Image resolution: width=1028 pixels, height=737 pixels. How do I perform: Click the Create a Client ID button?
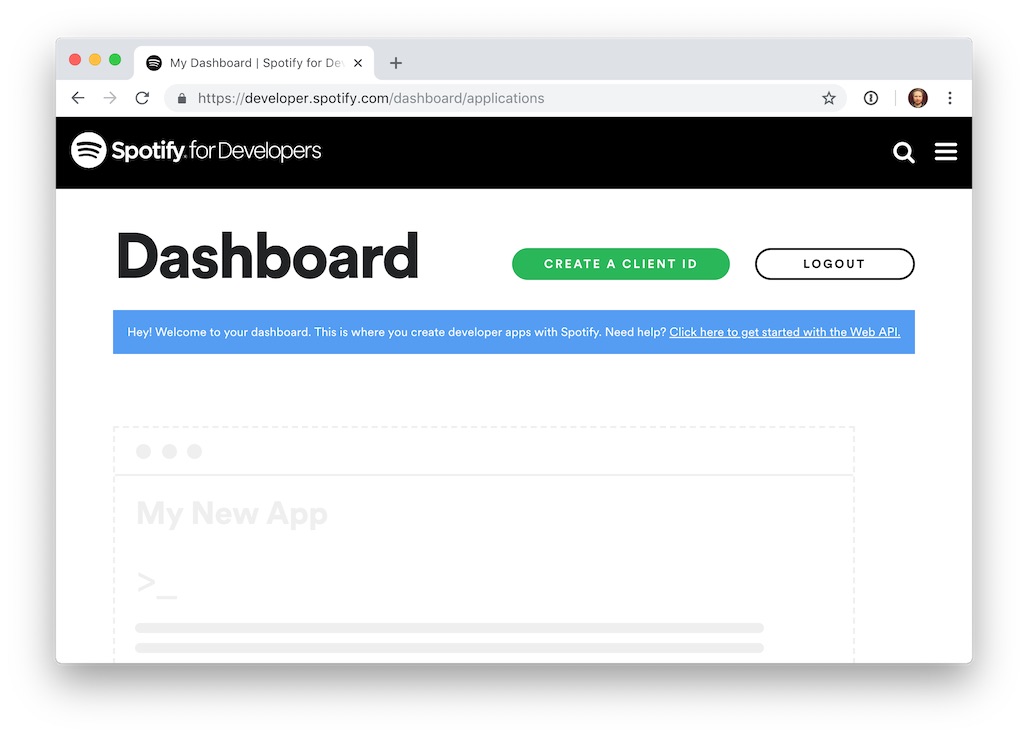click(x=621, y=264)
